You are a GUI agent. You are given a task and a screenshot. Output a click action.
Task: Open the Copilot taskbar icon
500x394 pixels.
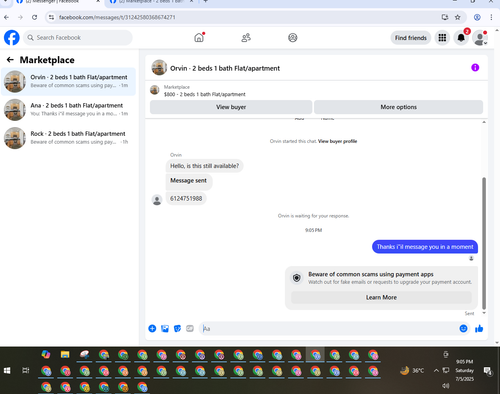pyautogui.click(x=46, y=355)
